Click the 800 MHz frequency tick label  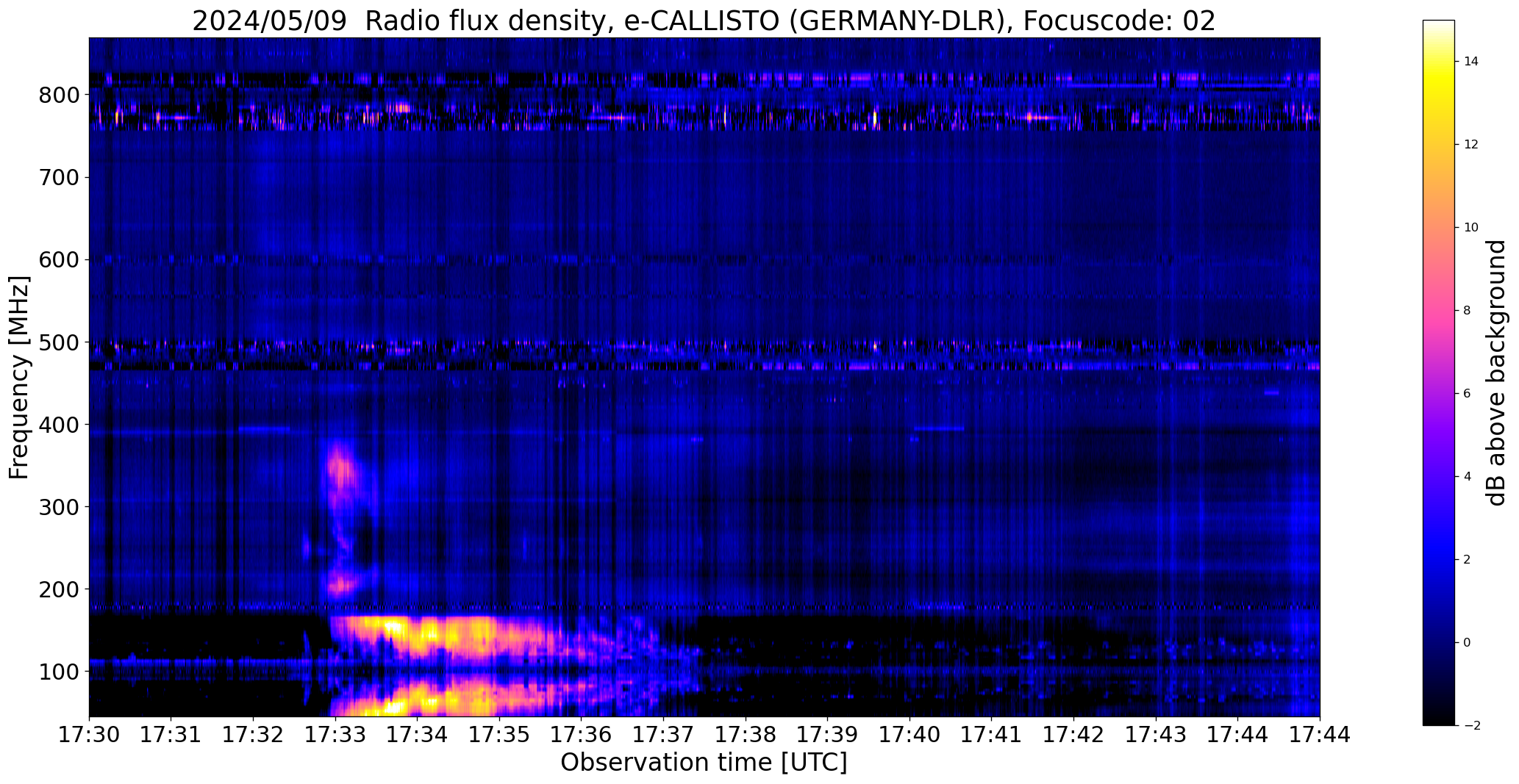[x=58, y=96]
